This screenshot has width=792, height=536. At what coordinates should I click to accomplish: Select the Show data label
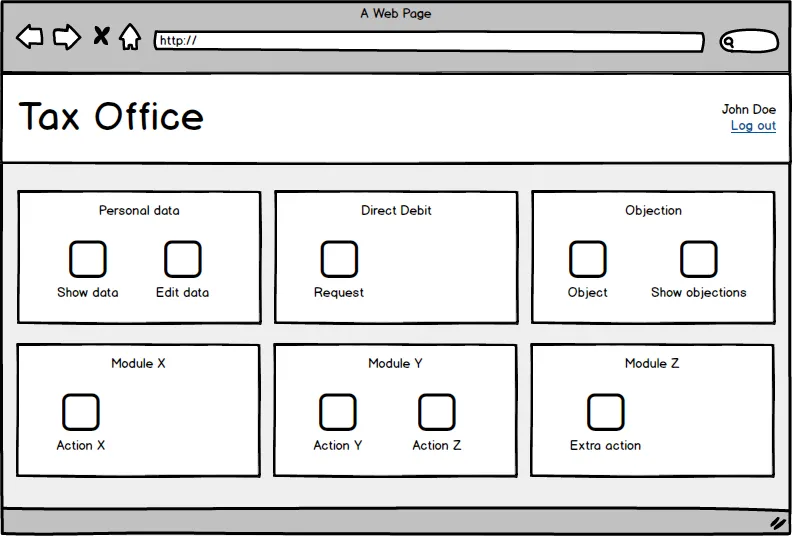pos(88,293)
